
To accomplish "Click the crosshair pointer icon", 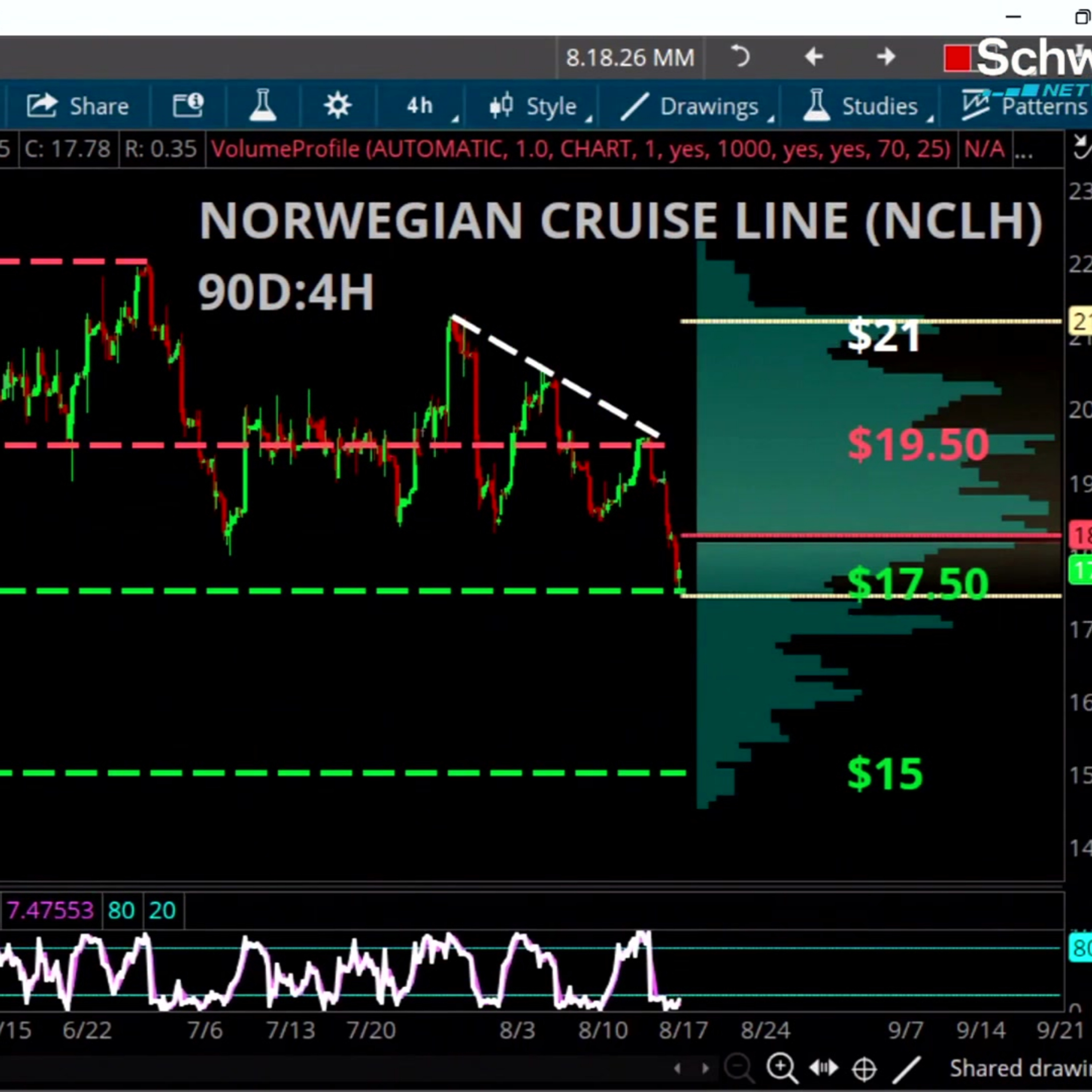I will tap(864, 1069).
